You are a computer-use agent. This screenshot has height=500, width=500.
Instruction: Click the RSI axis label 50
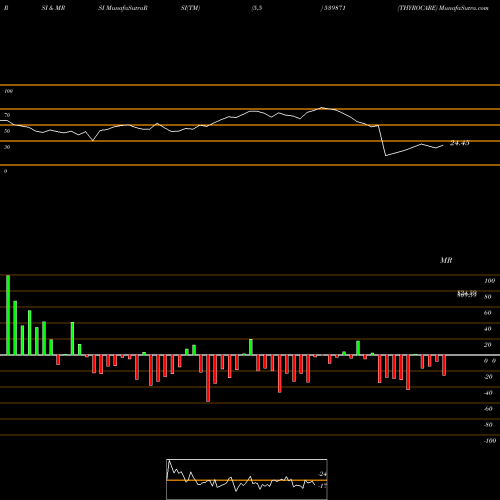(x=7, y=131)
